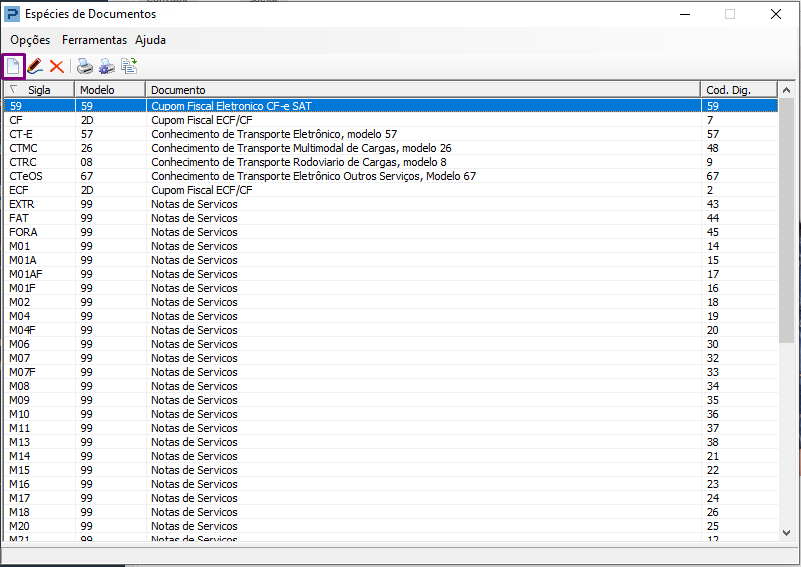Select the M18 row
Image resolution: width=801 pixels, height=567 pixels.
(x=391, y=512)
